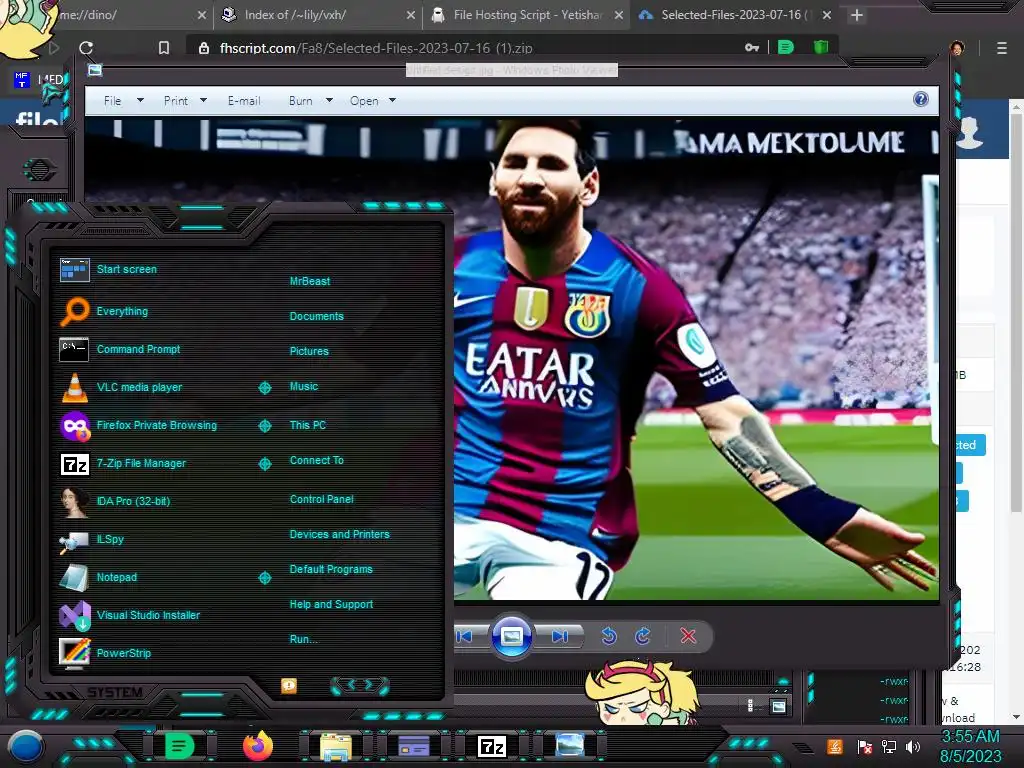Rotate photo clockwise
Image resolution: width=1024 pixels, height=768 pixels.
[x=643, y=636]
